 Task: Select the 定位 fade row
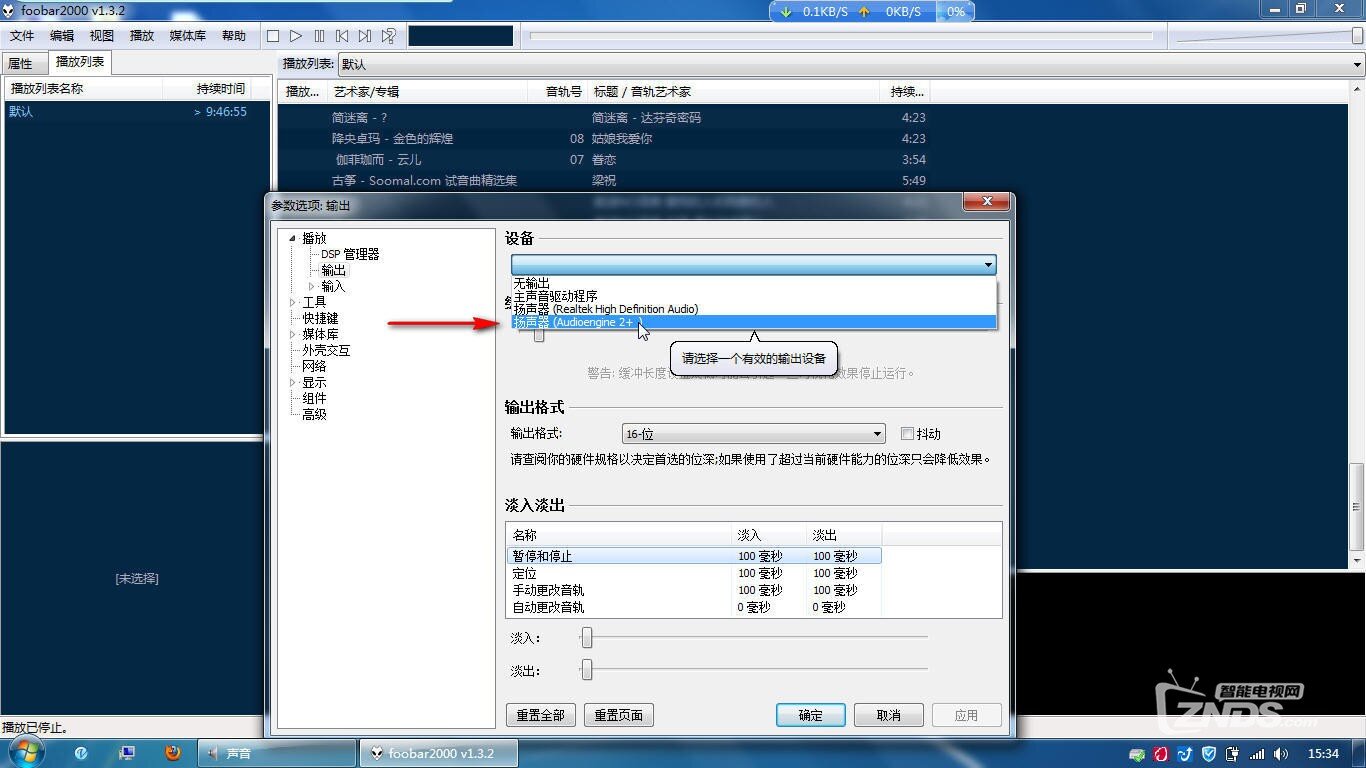pos(694,573)
